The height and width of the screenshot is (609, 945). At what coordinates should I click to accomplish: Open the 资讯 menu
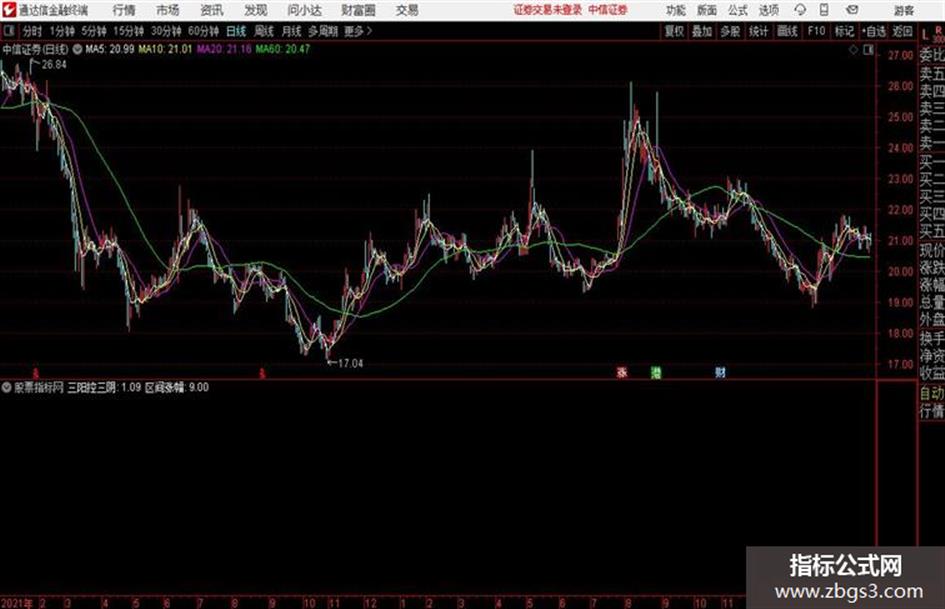pyautogui.click(x=212, y=10)
